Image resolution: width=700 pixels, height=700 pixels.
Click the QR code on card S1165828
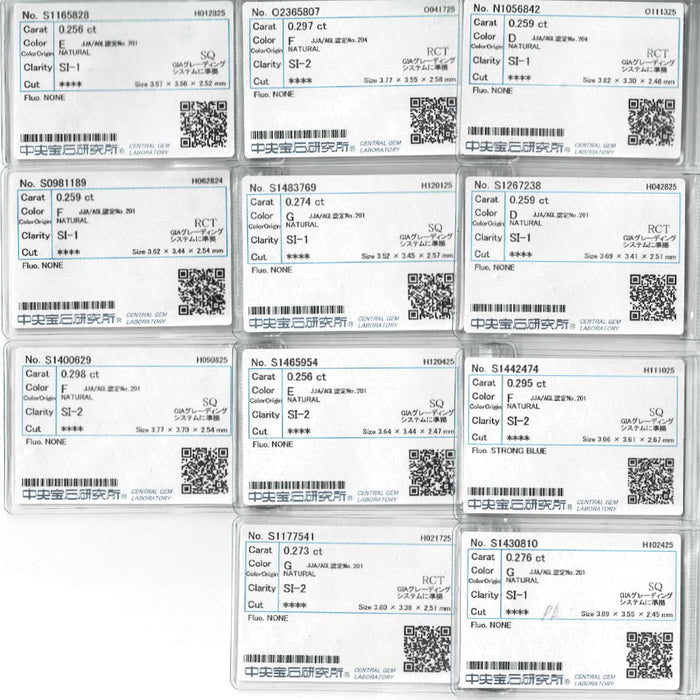tap(204, 124)
